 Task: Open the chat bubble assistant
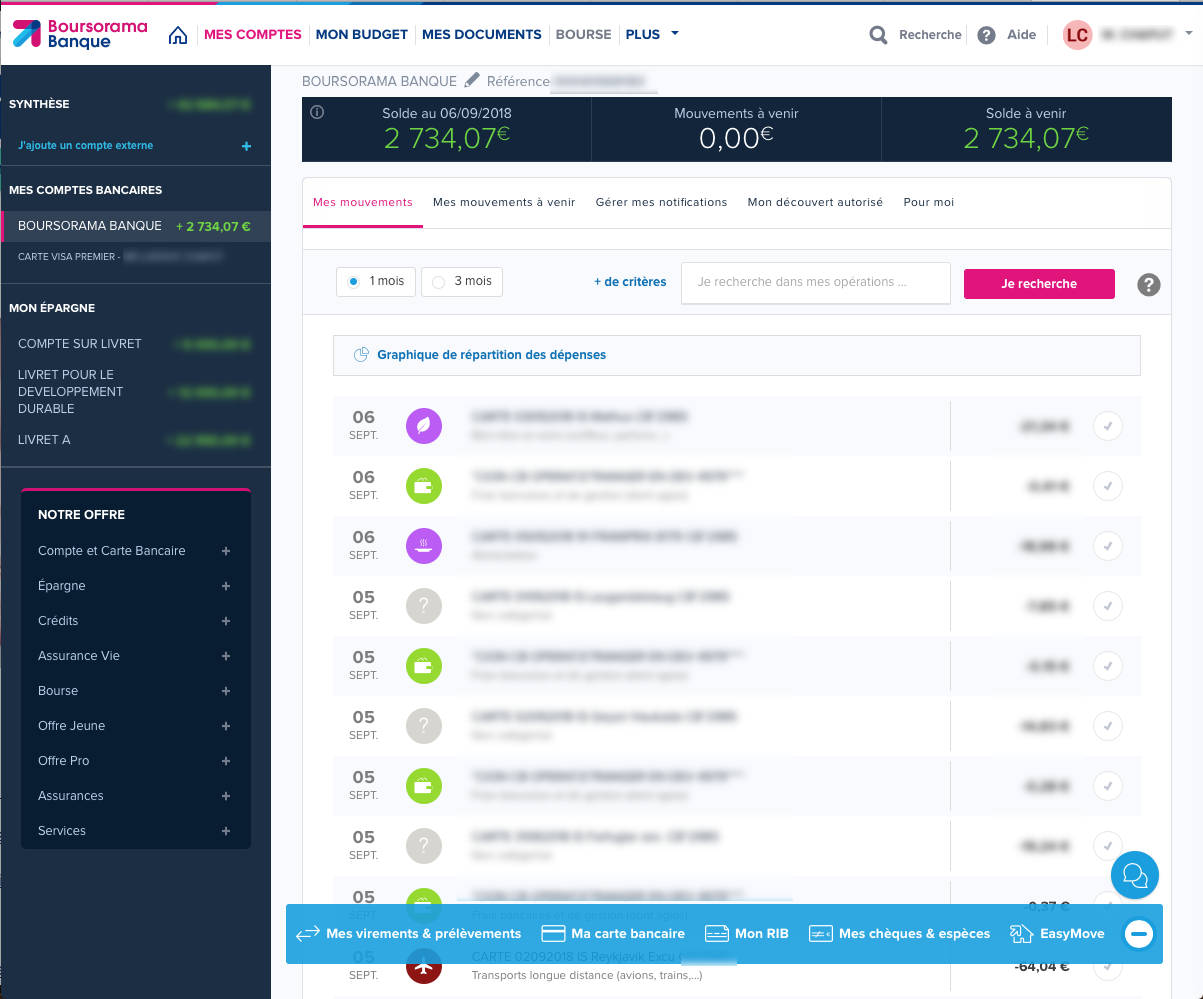point(1135,876)
